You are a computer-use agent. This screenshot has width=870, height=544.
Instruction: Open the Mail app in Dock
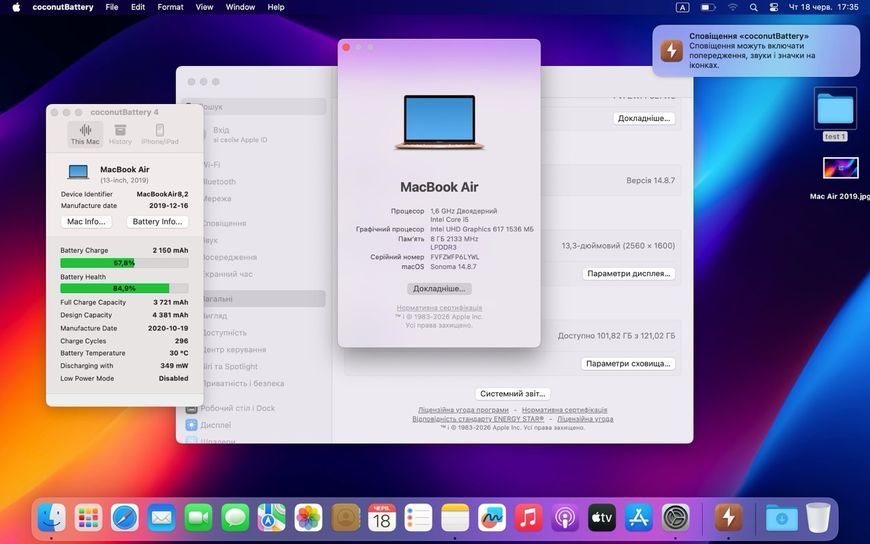coord(161,517)
